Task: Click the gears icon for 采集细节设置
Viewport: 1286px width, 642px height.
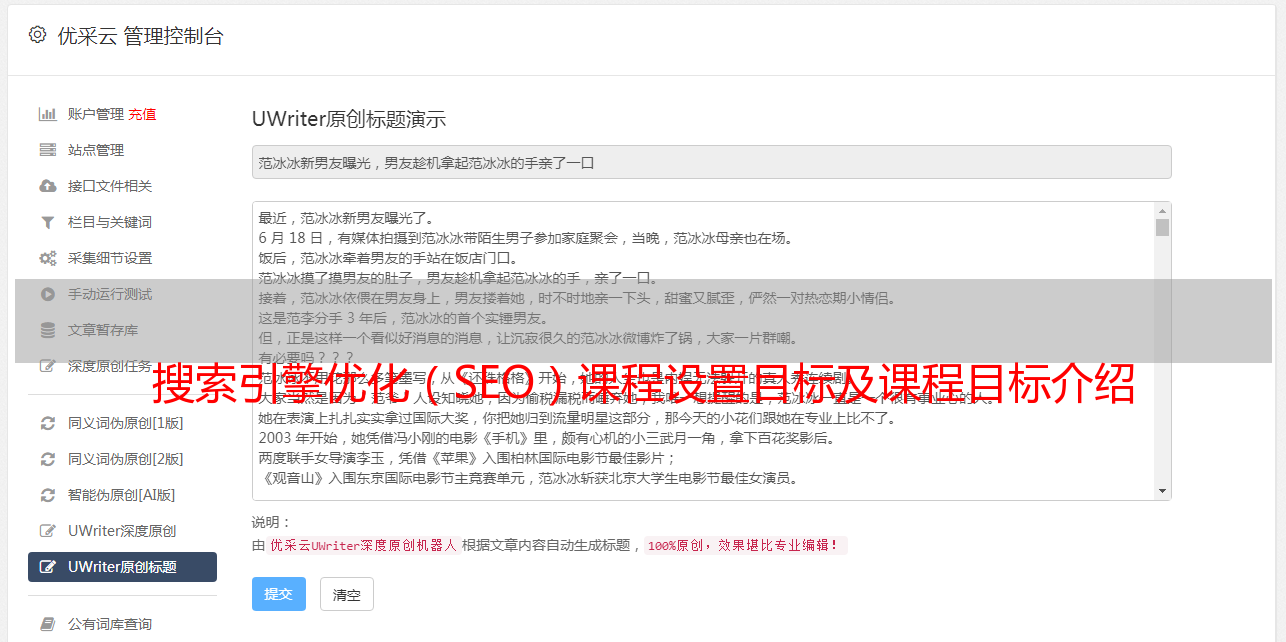Action: [x=47, y=258]
